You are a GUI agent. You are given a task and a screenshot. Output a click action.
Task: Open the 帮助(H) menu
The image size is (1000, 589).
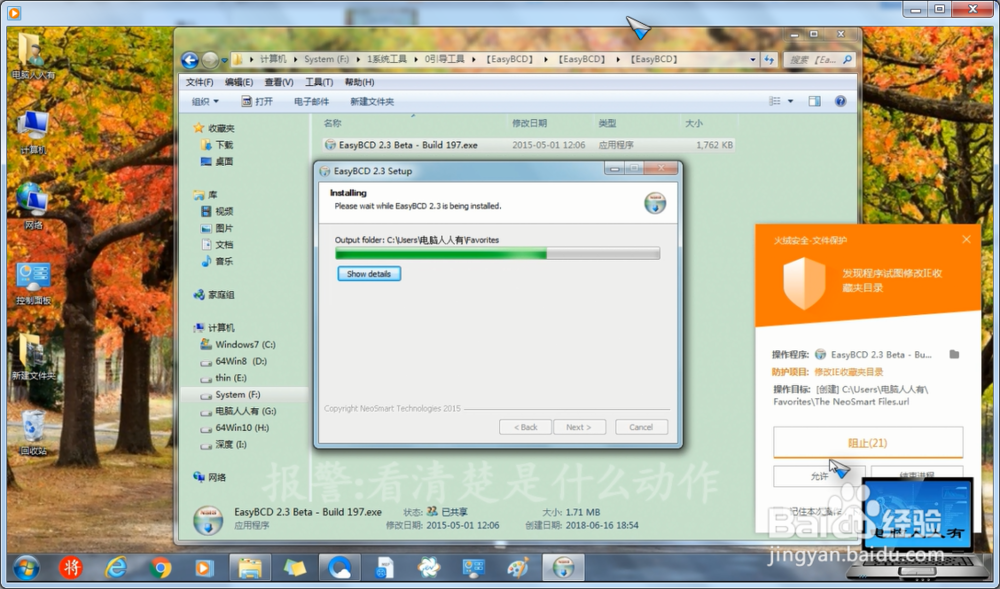pyautogui.click(x=359, y=82)
